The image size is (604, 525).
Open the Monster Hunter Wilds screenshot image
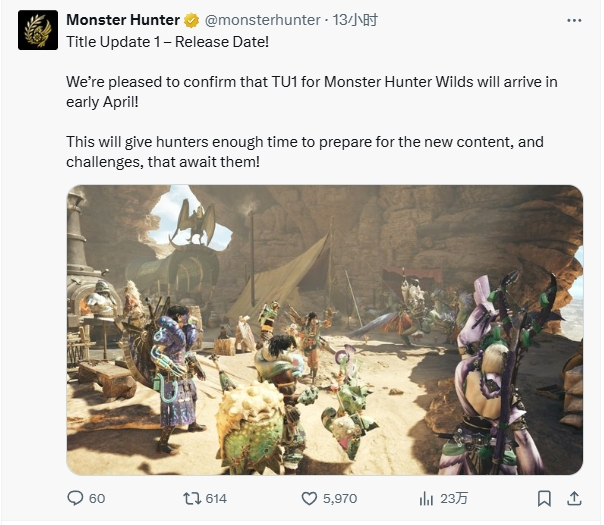pyautogui.click(x=325, y=330)
